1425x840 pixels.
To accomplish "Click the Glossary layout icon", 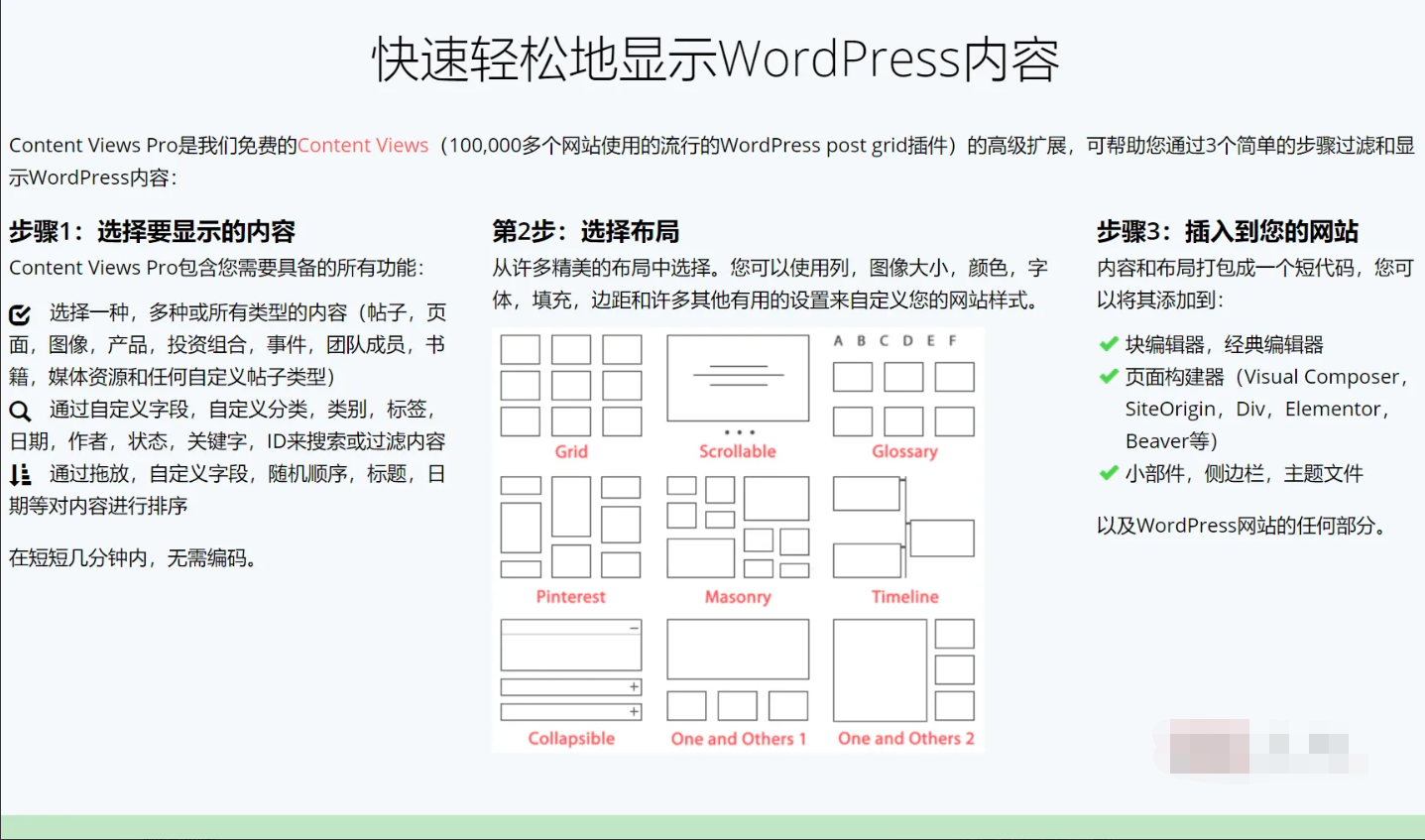I will (903, 386).
